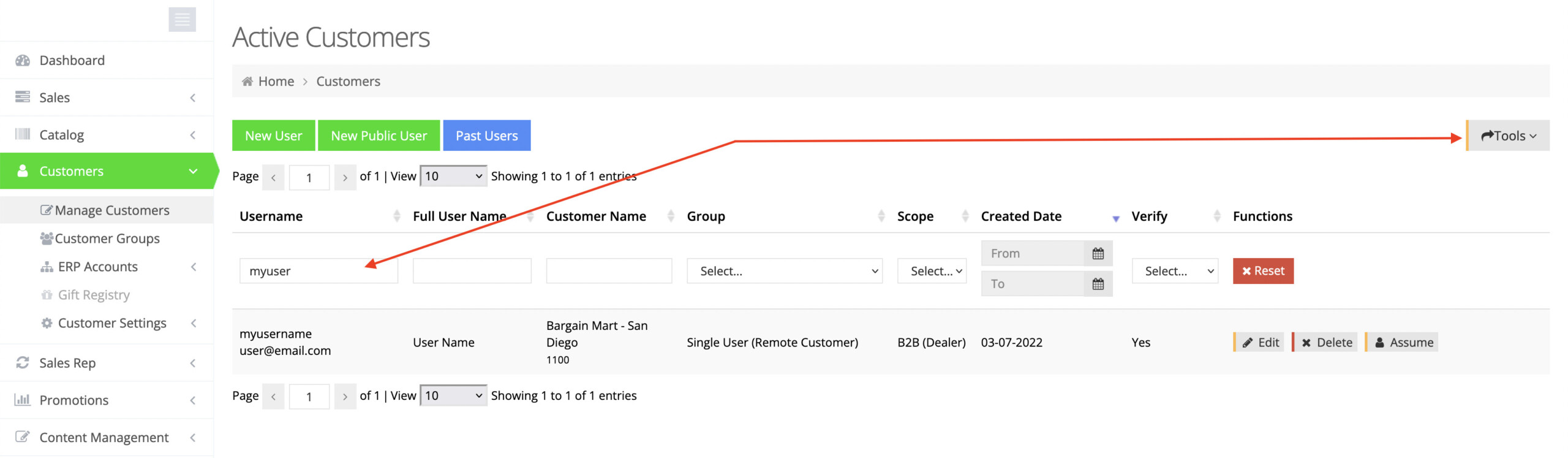Open the To date calendar icon
Screen dimensions: 1568x458
(x=1097, y=284)
